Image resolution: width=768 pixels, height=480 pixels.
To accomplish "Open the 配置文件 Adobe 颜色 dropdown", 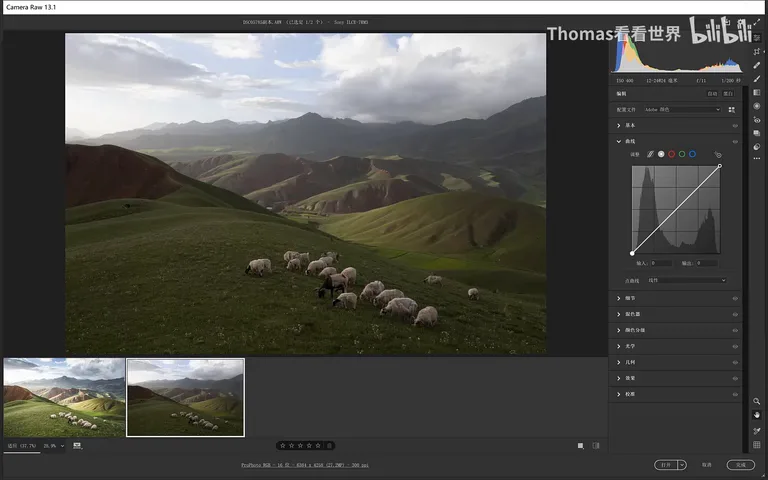I will click(682, 110).
